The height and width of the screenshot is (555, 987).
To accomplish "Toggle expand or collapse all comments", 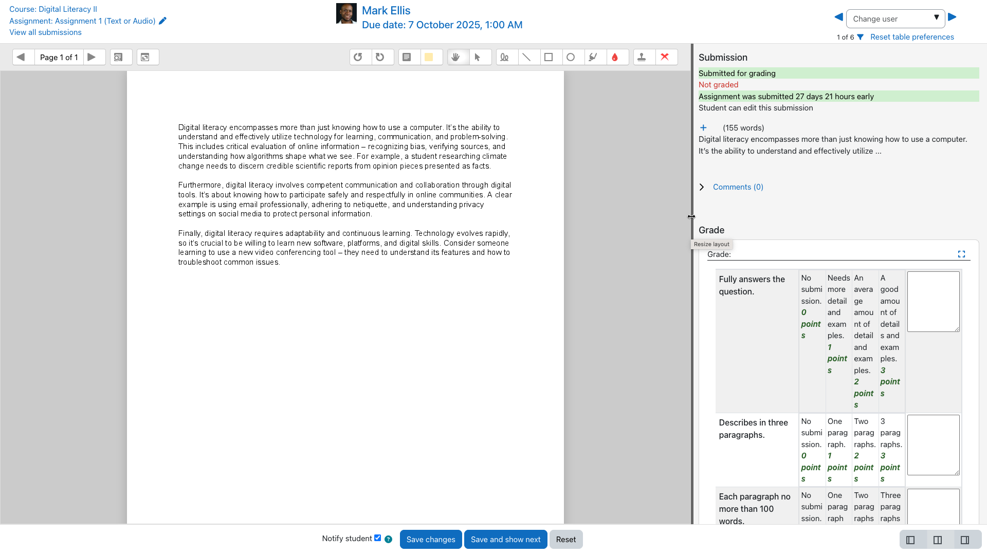I will pos(145,57).
